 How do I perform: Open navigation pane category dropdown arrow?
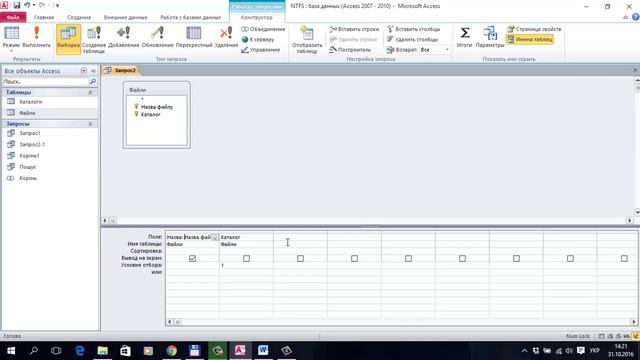84,71
